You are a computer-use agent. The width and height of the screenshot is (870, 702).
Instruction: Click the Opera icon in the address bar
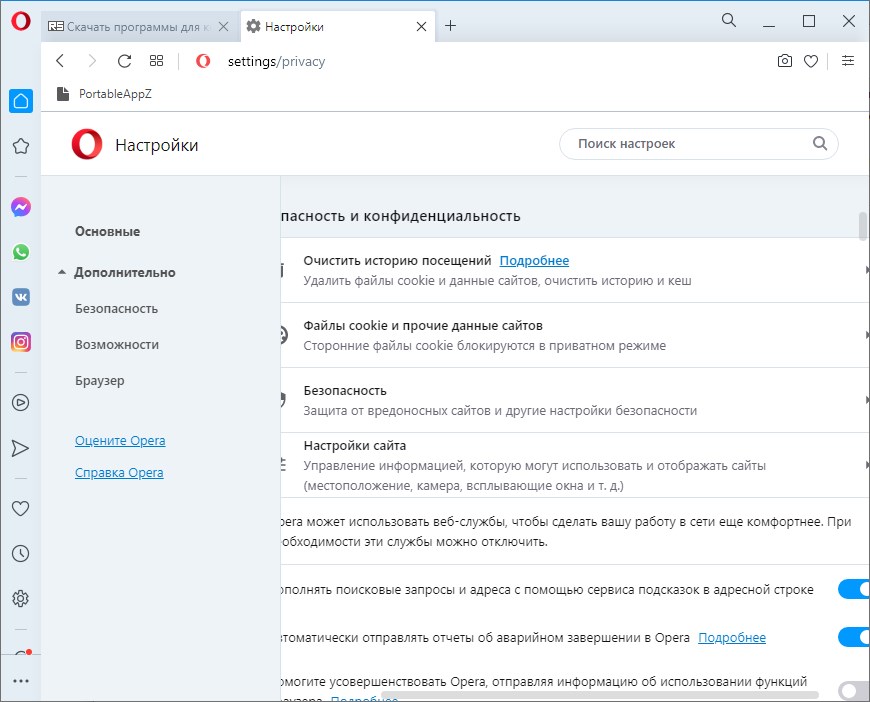coord(203,60)
